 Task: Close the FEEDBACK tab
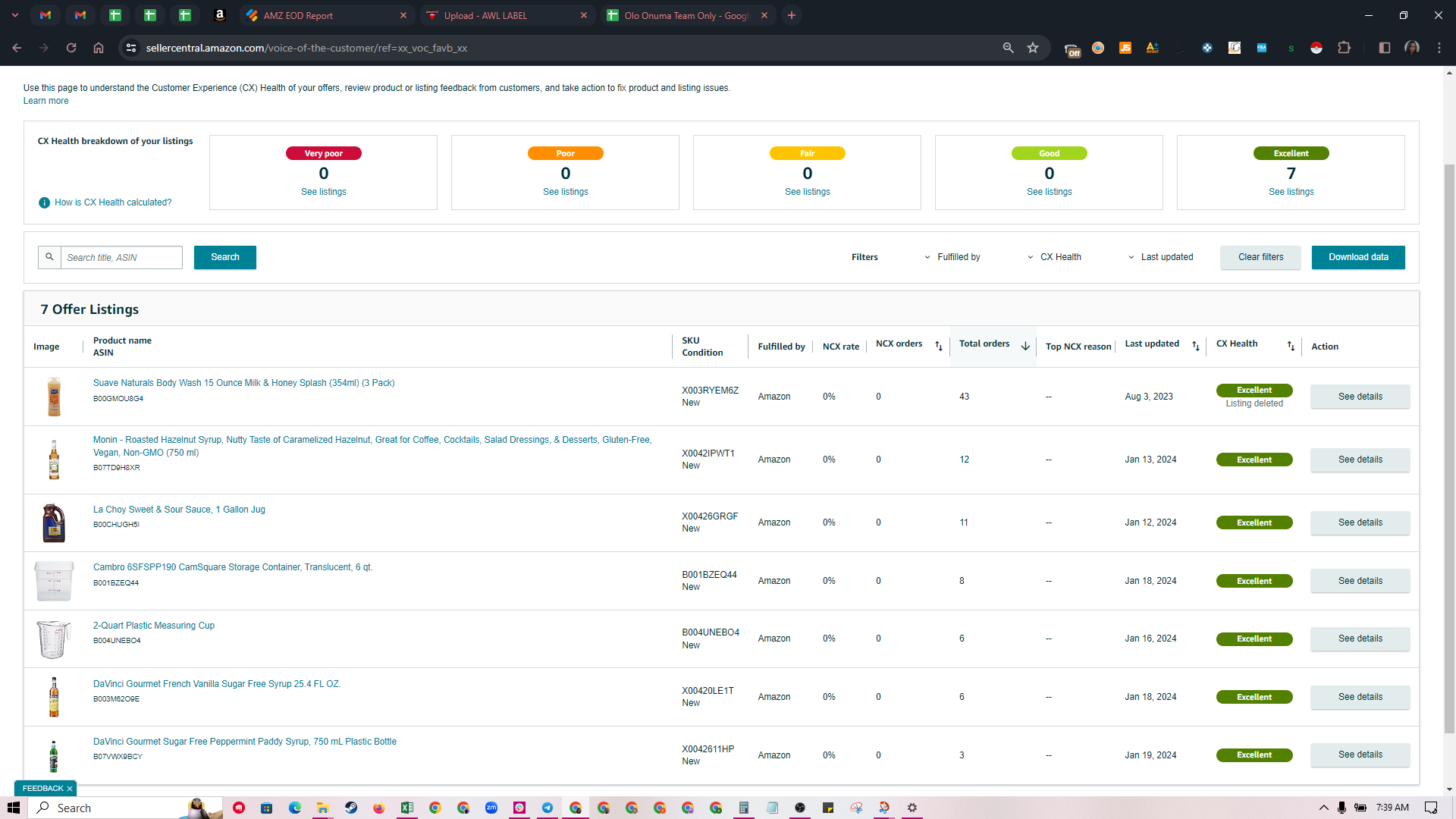coord(70,789)
